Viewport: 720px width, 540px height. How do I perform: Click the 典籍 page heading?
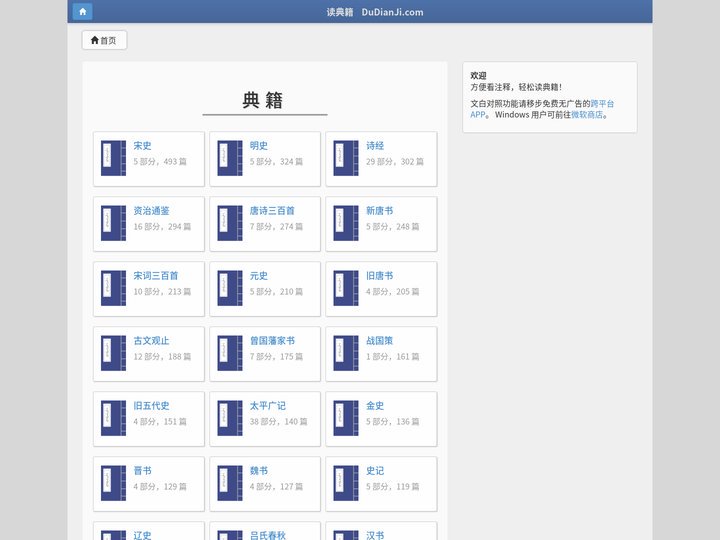[x=263, y=100]
